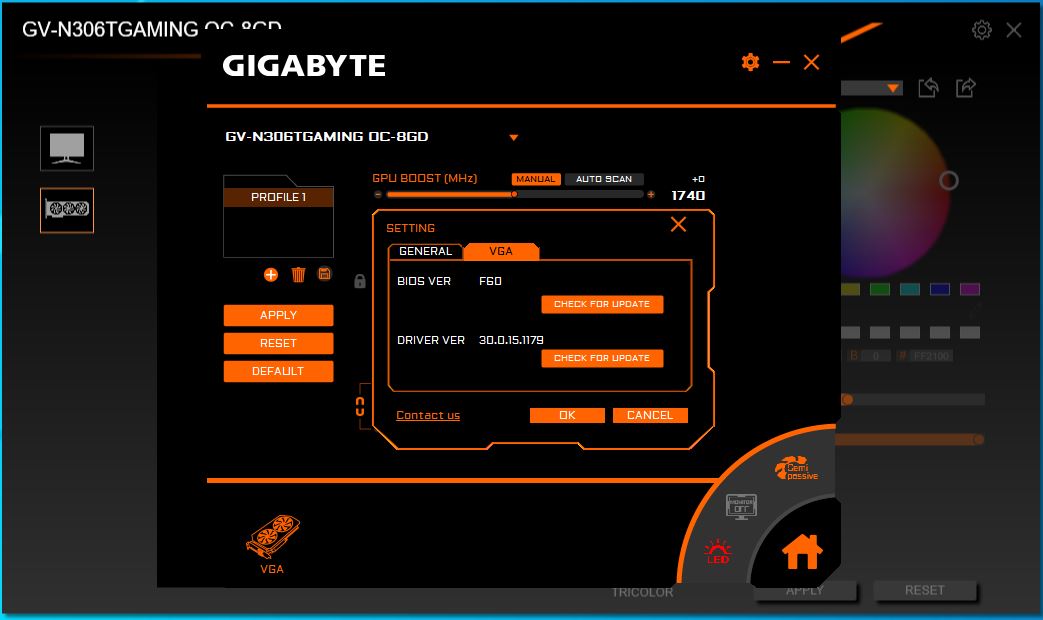The width and height of the screenshot is (1043, 620).
Task: Select the monitor device icon in sidebar
Action: pyautogui.click(x=67, y=148)
